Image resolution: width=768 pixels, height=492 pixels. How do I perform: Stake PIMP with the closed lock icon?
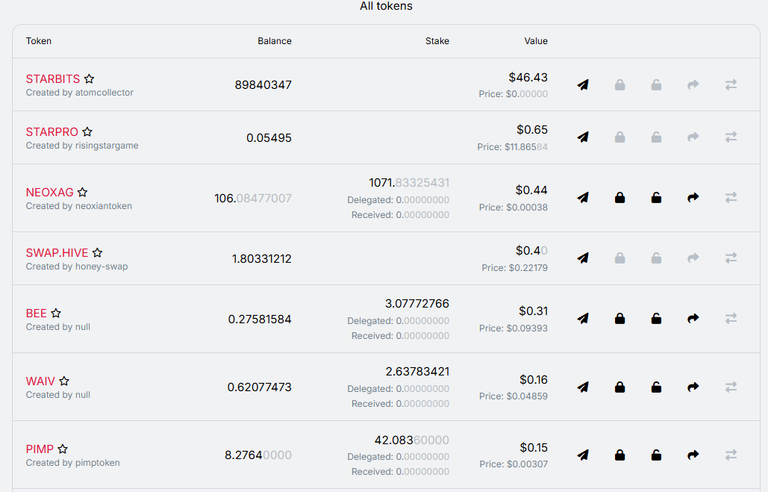620,455
